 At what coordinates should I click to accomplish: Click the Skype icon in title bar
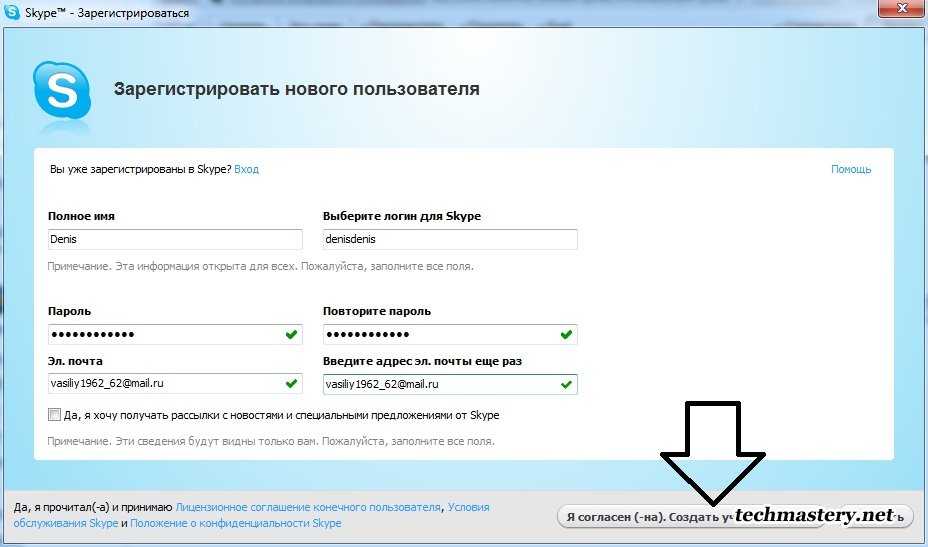pyautogui.click(x=12, y=12)
